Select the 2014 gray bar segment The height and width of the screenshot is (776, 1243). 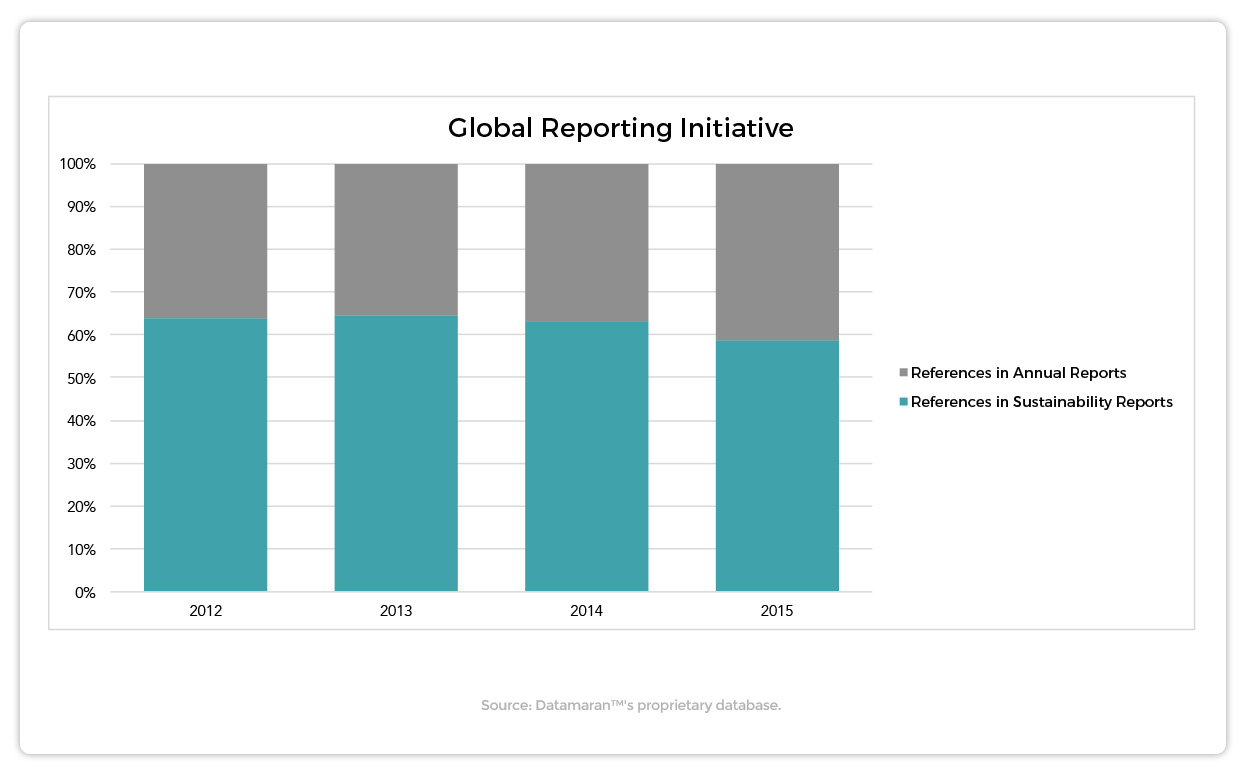point(587,243)
